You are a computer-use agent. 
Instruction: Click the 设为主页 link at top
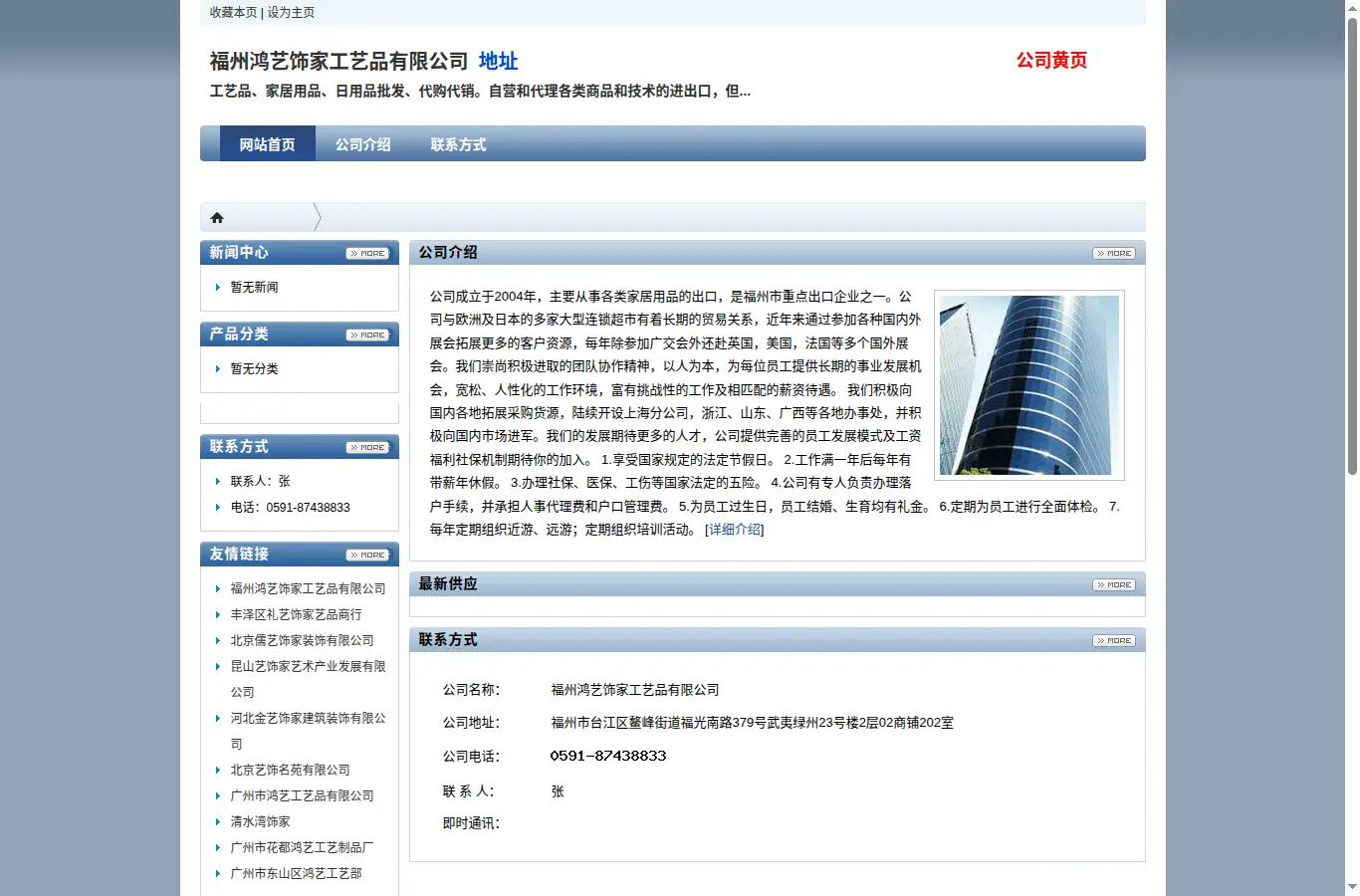pos(291,12)
